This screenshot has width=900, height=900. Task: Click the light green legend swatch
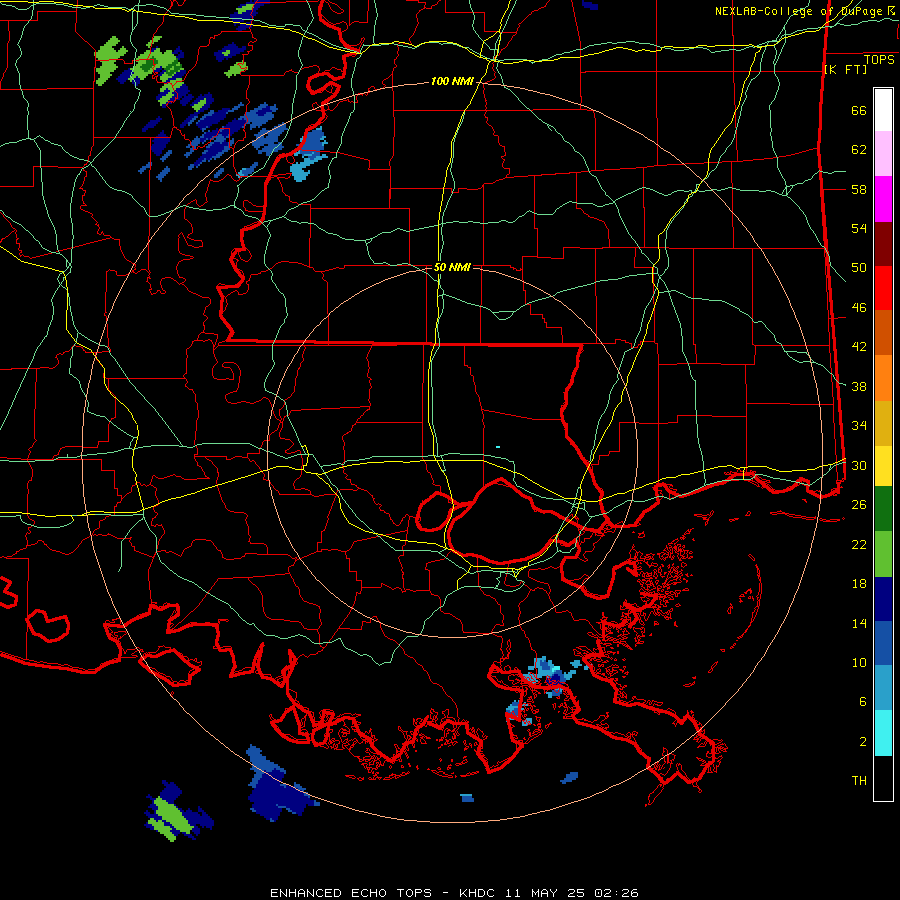pyautogui.click(x=883, y=554)
